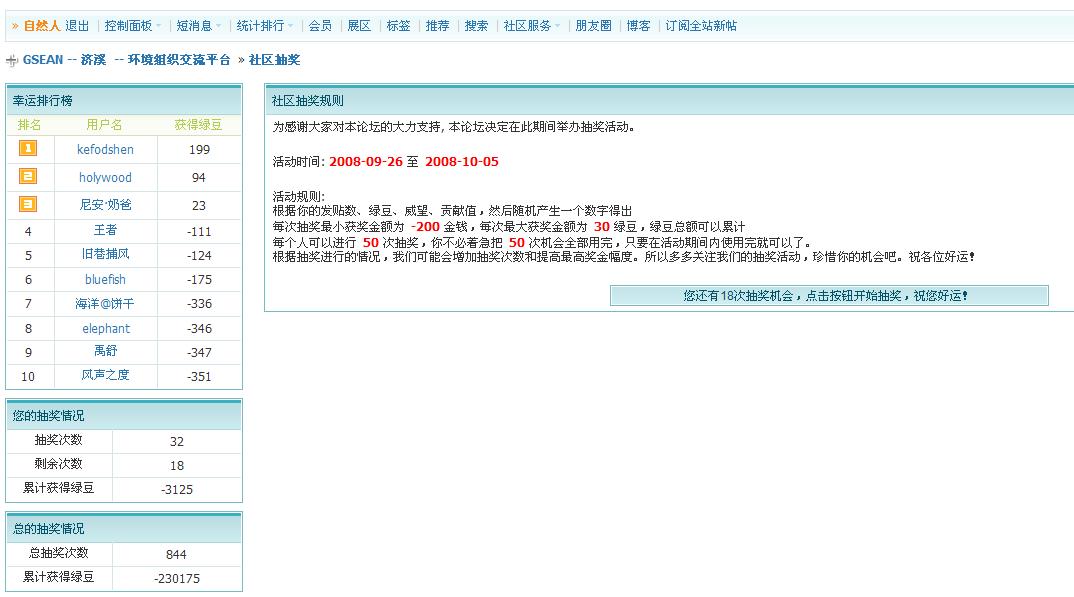Click the start date 2008-09-26
Viewport: 1074px width, 597px height.
[366, 162]
